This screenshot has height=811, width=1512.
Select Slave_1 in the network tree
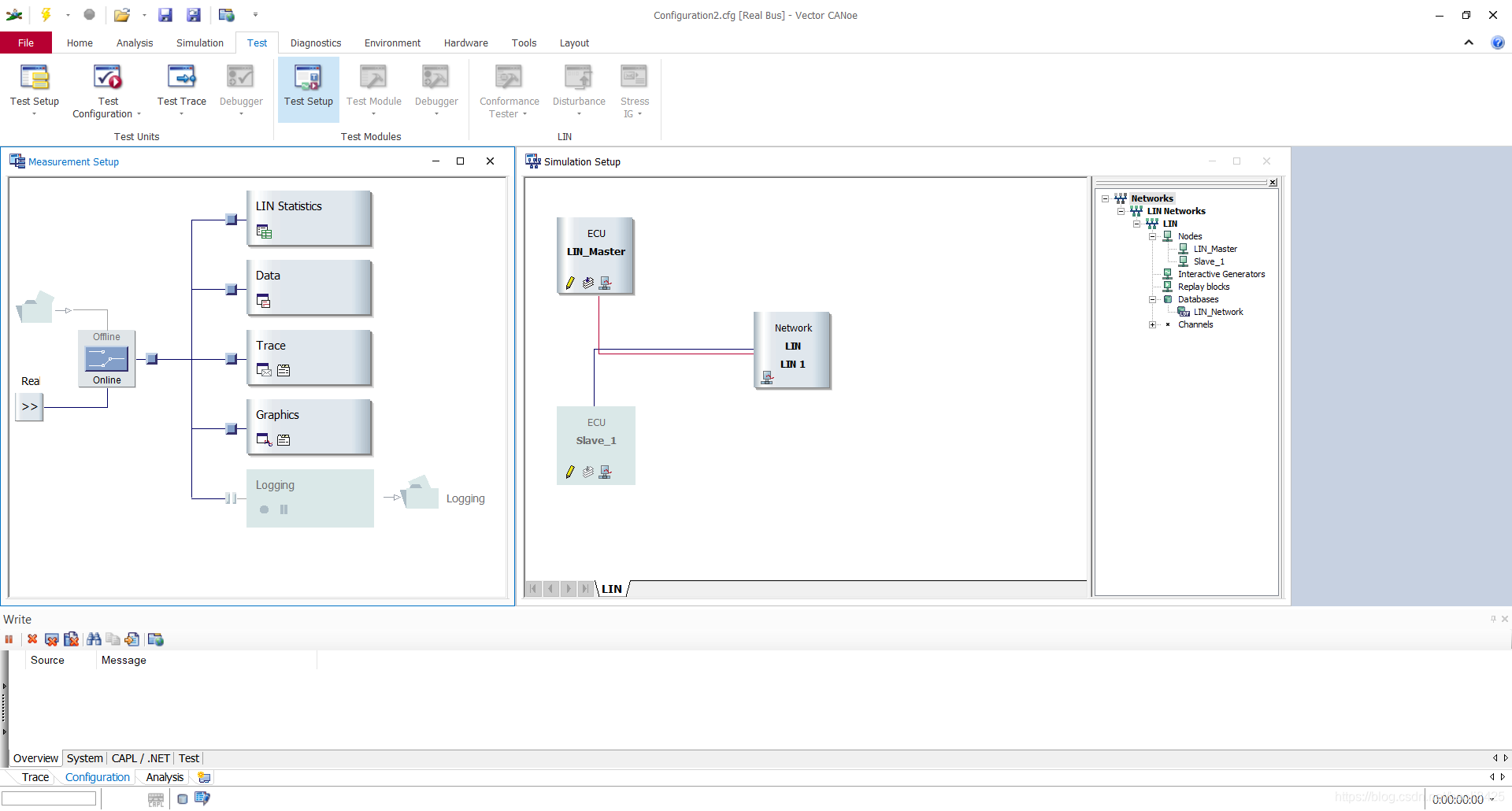[1209, 261]
